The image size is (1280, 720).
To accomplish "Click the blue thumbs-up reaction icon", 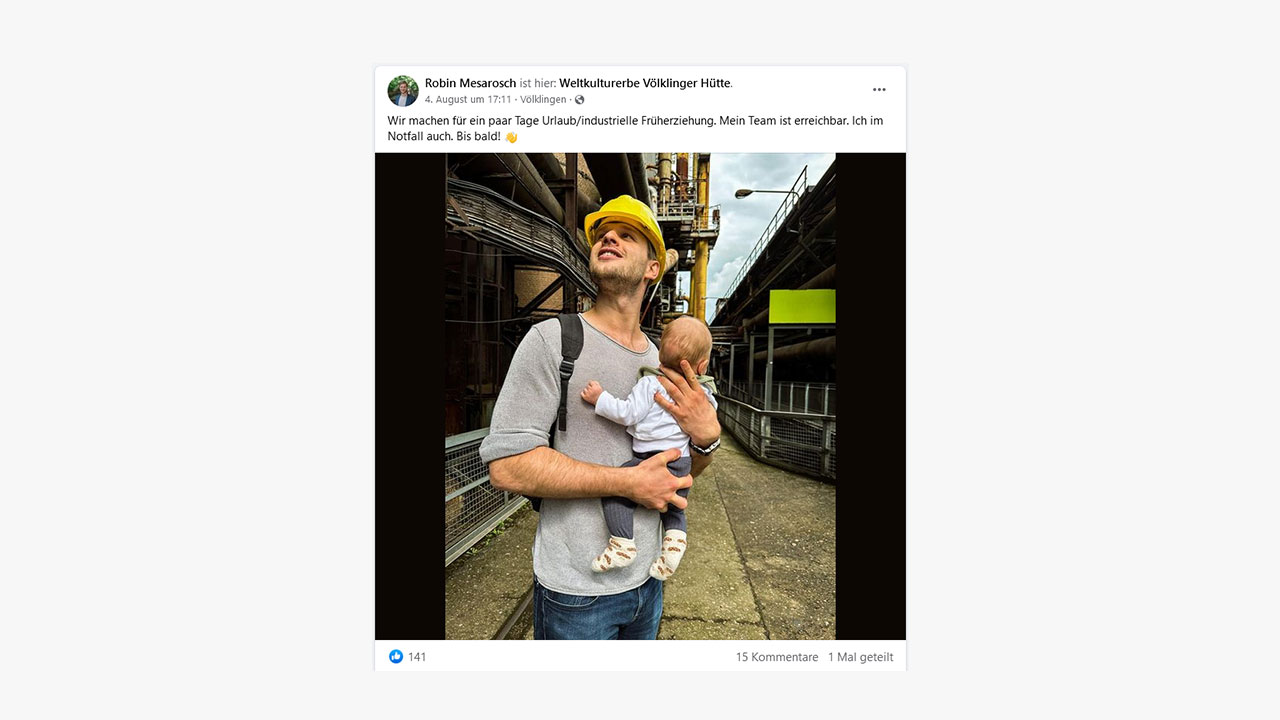I will pos(396,657).
